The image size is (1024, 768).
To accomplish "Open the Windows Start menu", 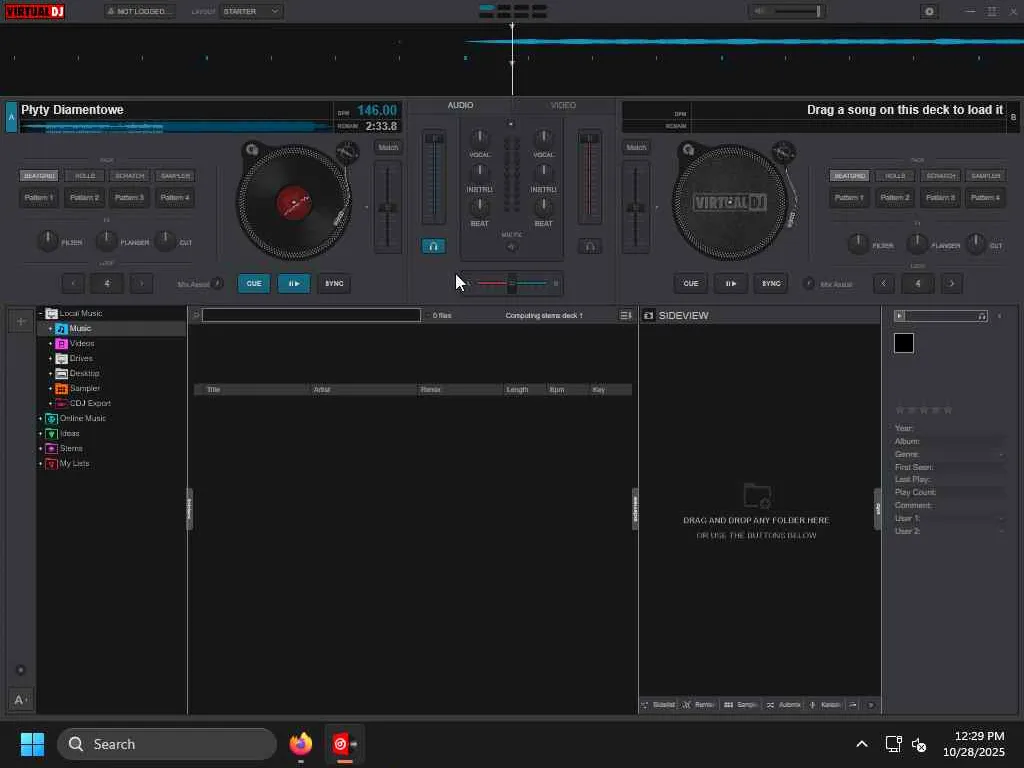I will [x=32, y=744].
